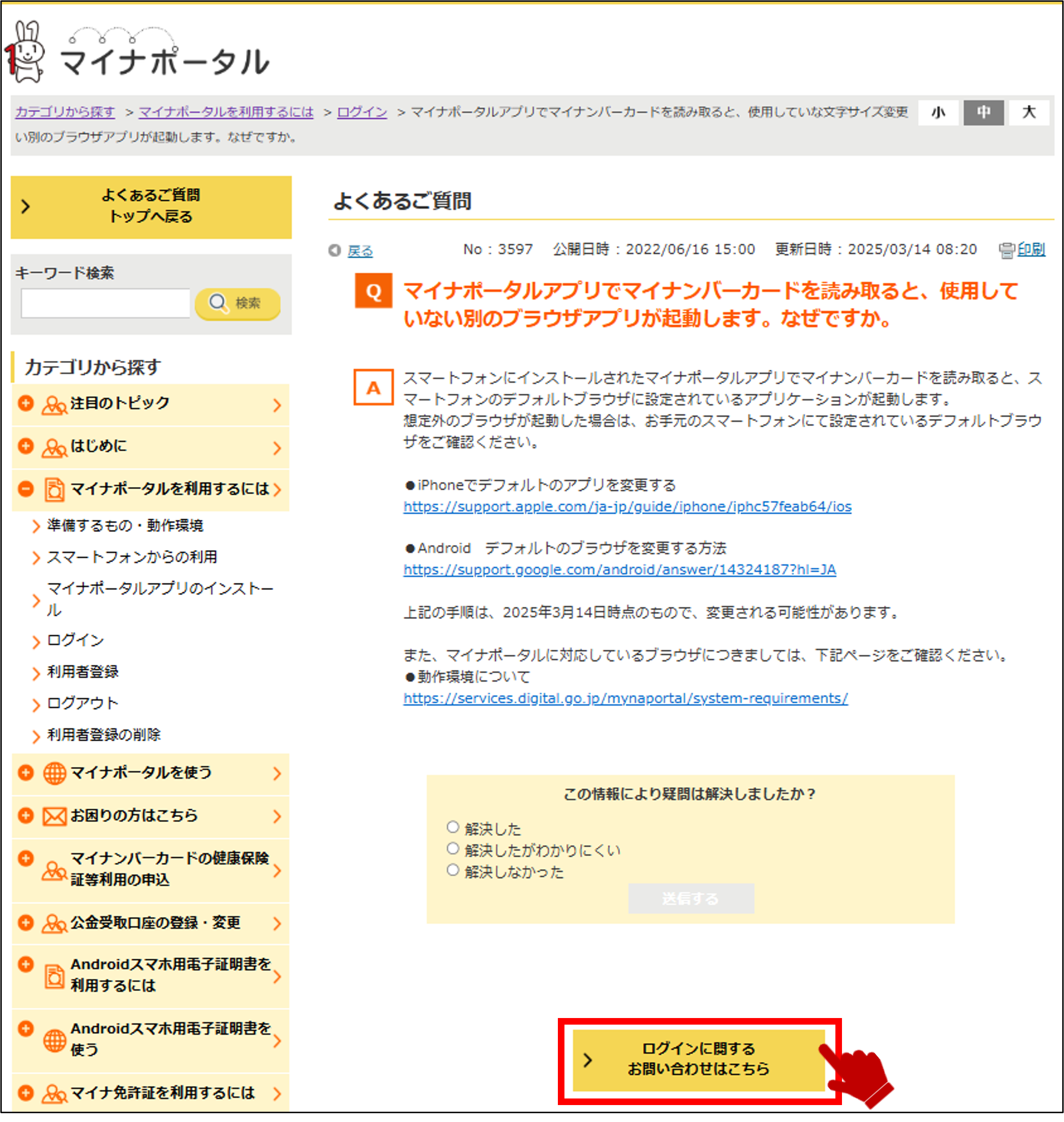
Task: Click the 印刷 print link
Action: coord(1031,250)
